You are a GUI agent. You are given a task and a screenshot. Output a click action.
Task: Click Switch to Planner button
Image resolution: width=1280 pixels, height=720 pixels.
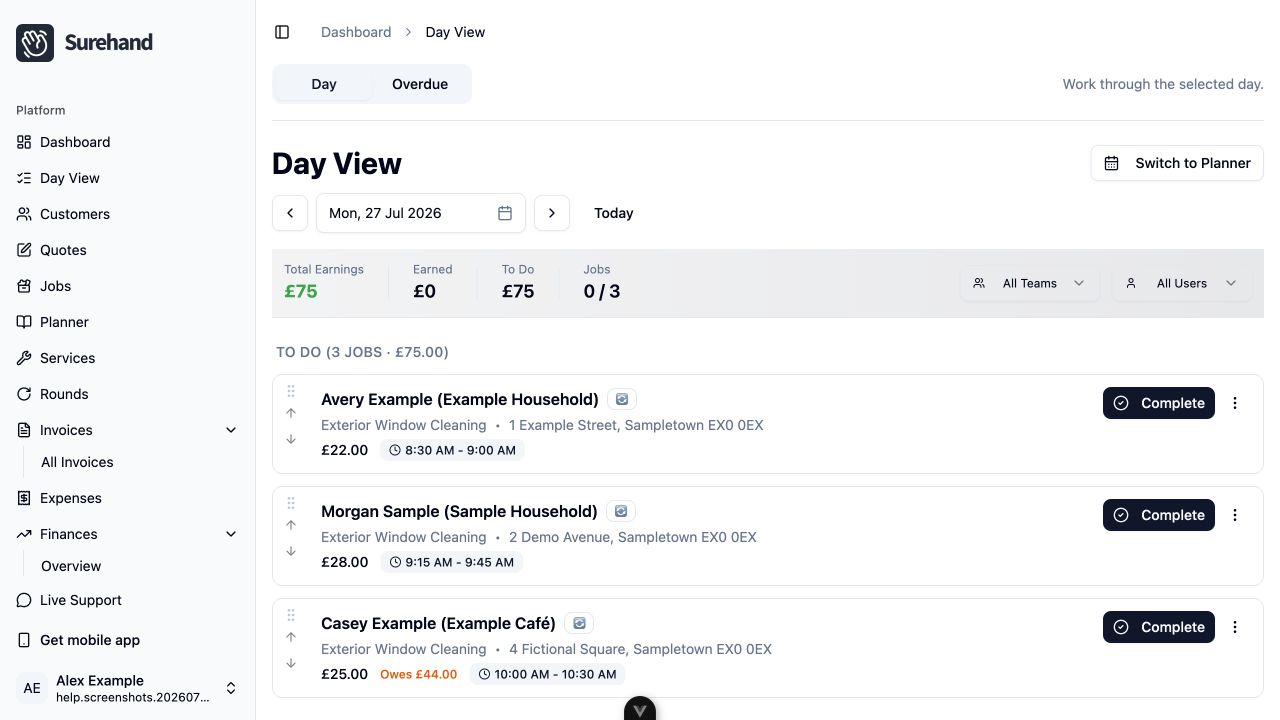coord(1177,163)
